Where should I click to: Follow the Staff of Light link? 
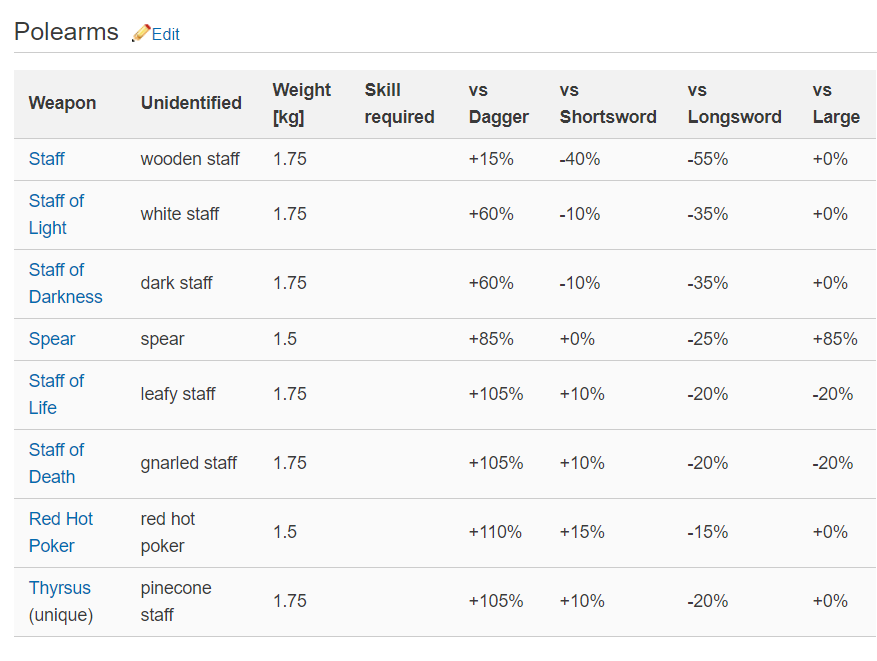point(56,214)
